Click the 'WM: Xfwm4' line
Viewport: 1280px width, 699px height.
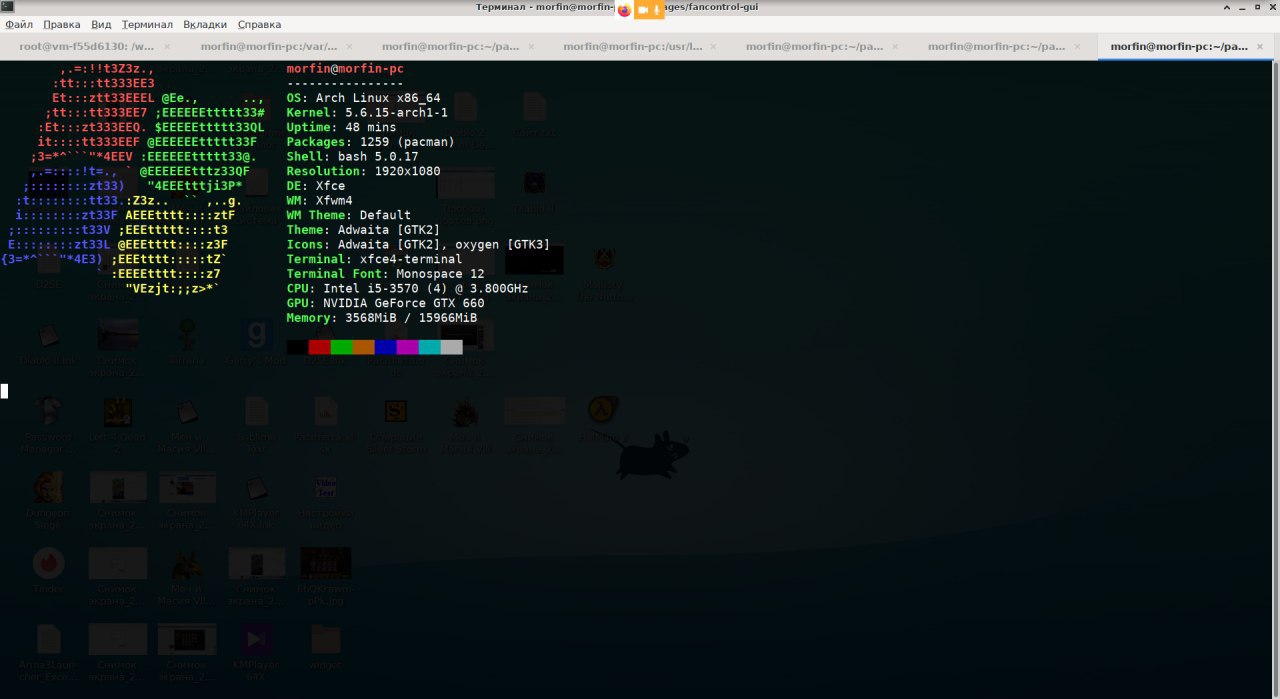click(319, 201)
